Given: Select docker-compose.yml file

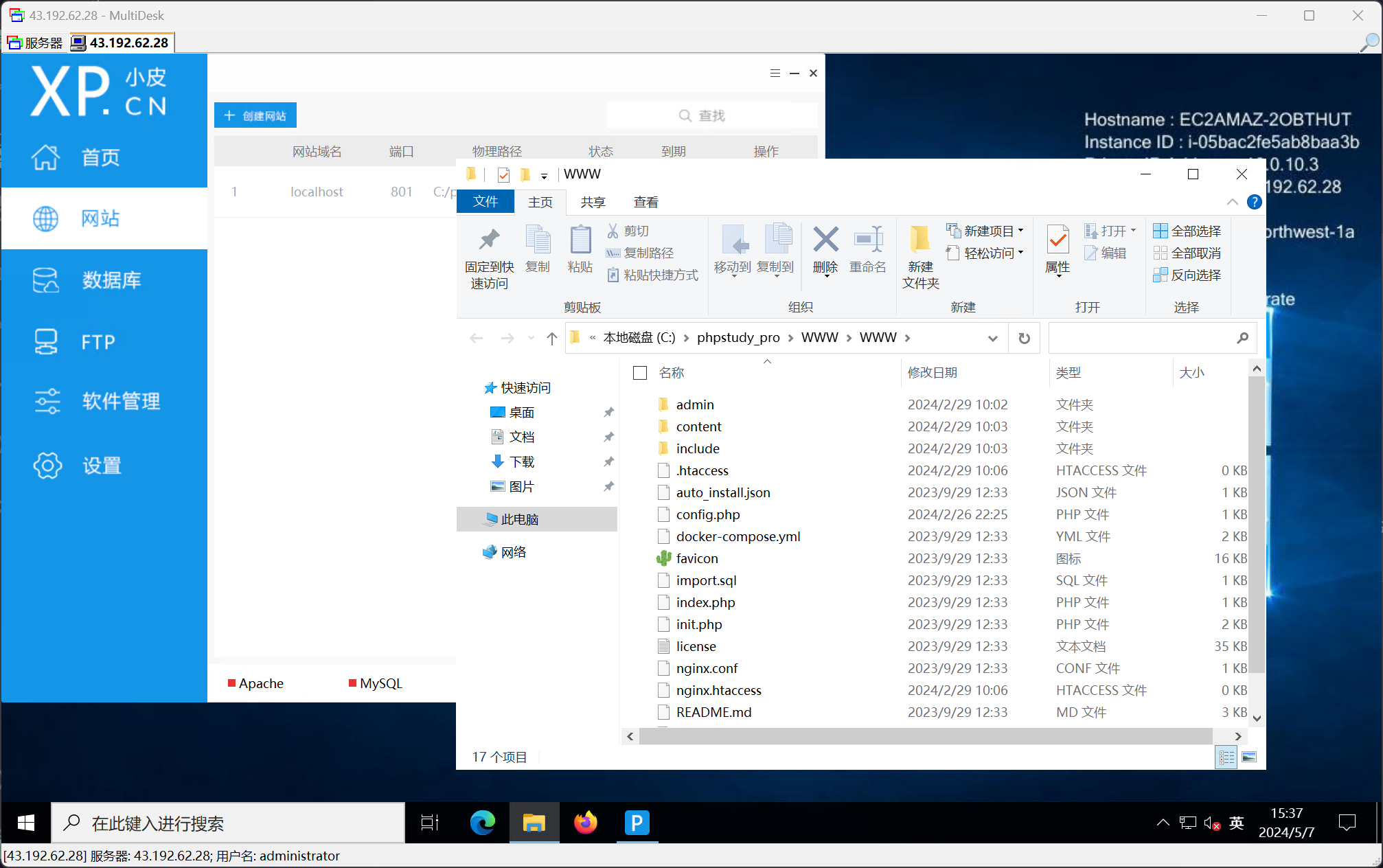Looking at the screenshot, I should point(738,536).
